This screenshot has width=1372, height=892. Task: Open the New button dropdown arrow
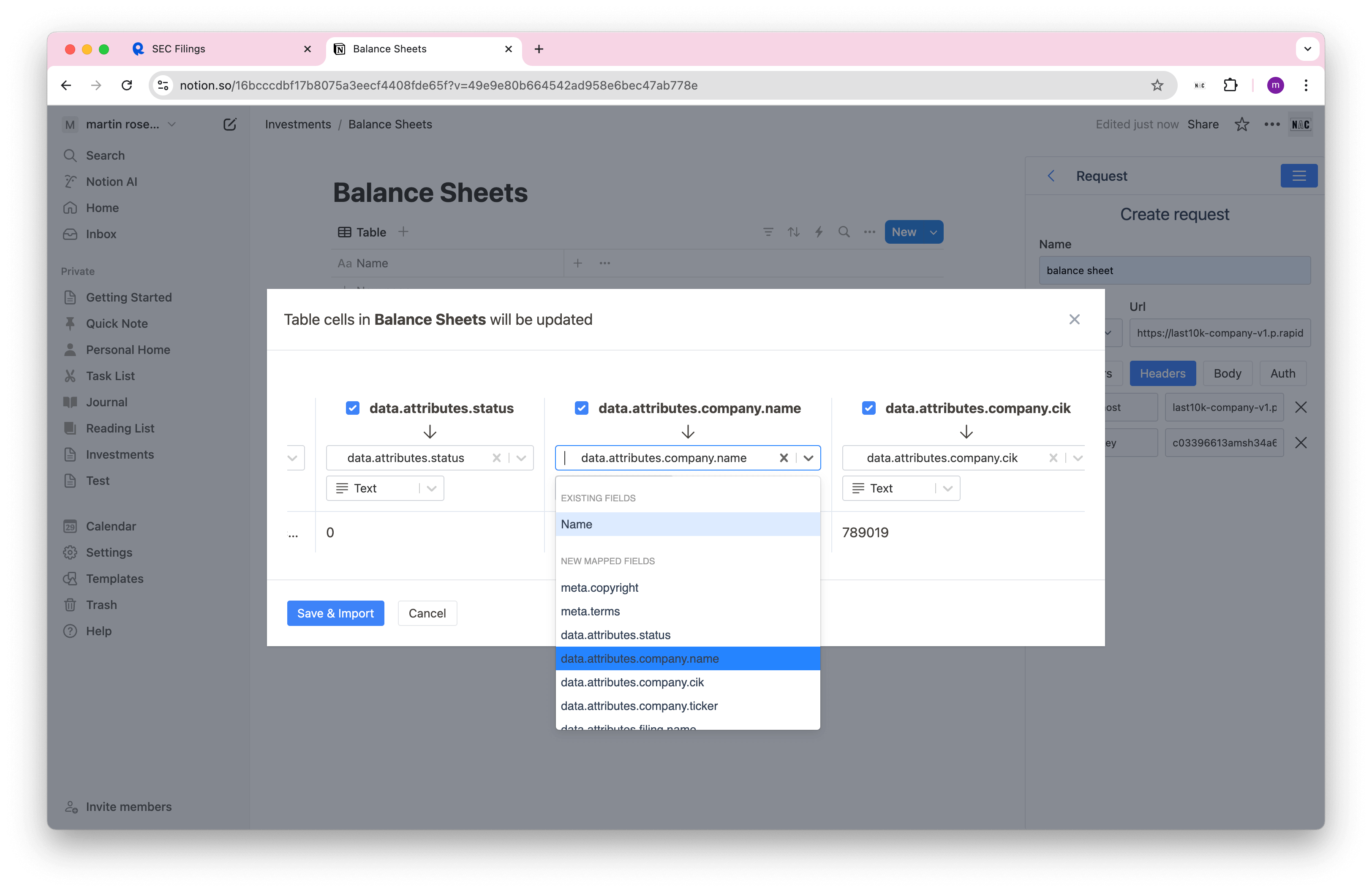click(x=933, y=232)
